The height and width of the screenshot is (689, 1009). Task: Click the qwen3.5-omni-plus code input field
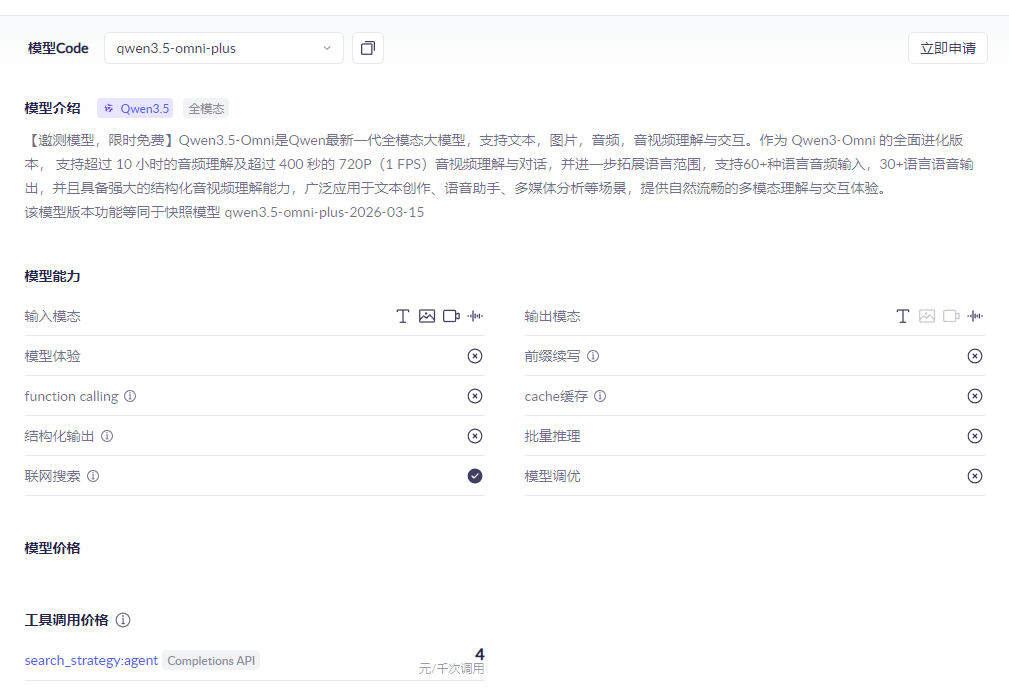[200, 47]
